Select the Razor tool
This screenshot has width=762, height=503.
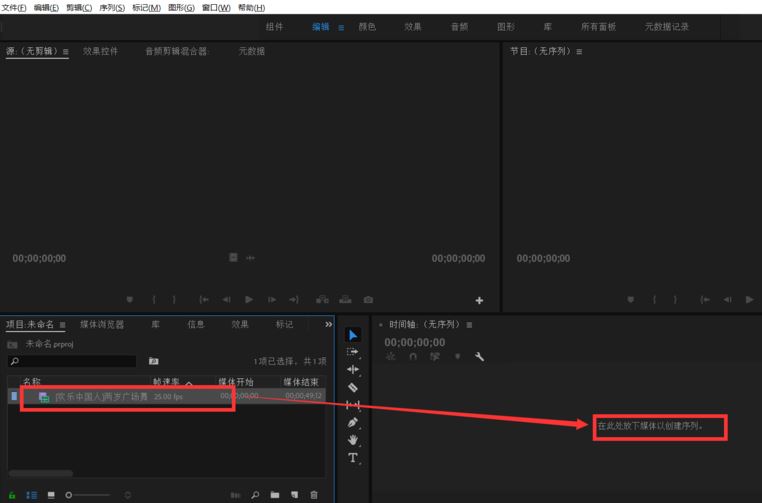[x=353, y=387]
